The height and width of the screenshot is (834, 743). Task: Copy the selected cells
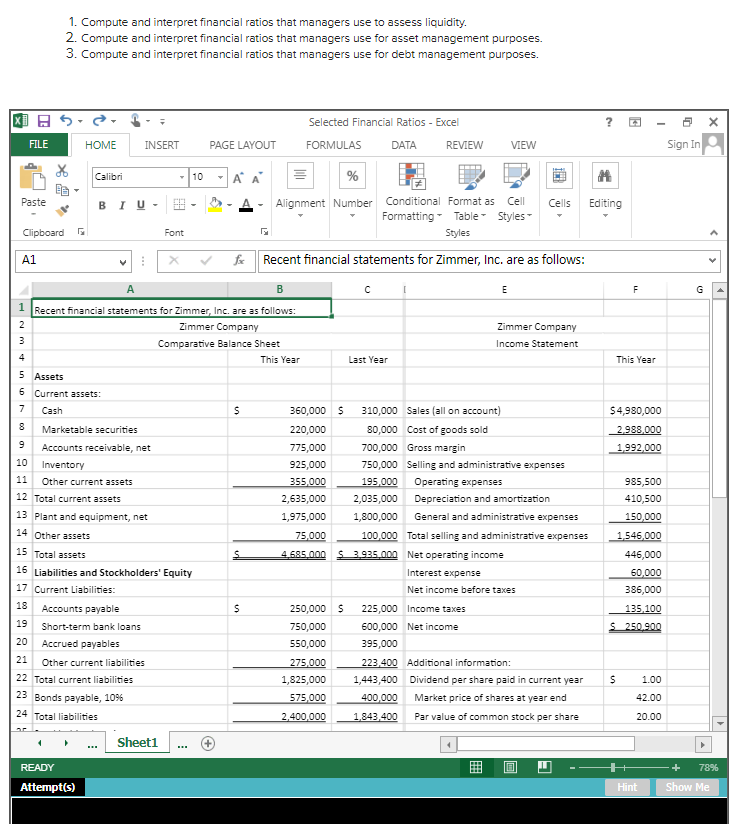[62, 189]
